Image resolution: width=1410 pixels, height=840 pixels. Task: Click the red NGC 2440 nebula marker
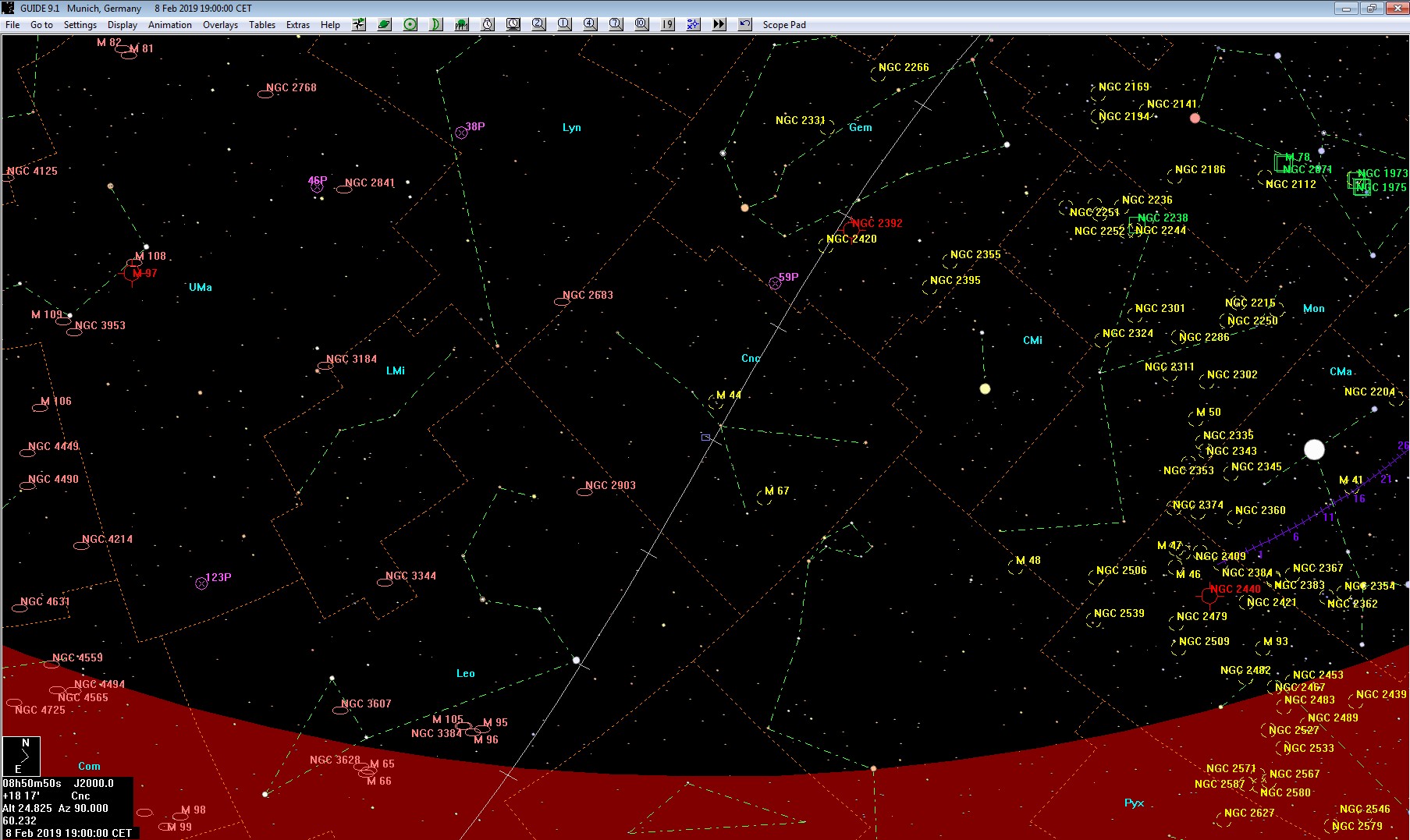point(1209,596)
